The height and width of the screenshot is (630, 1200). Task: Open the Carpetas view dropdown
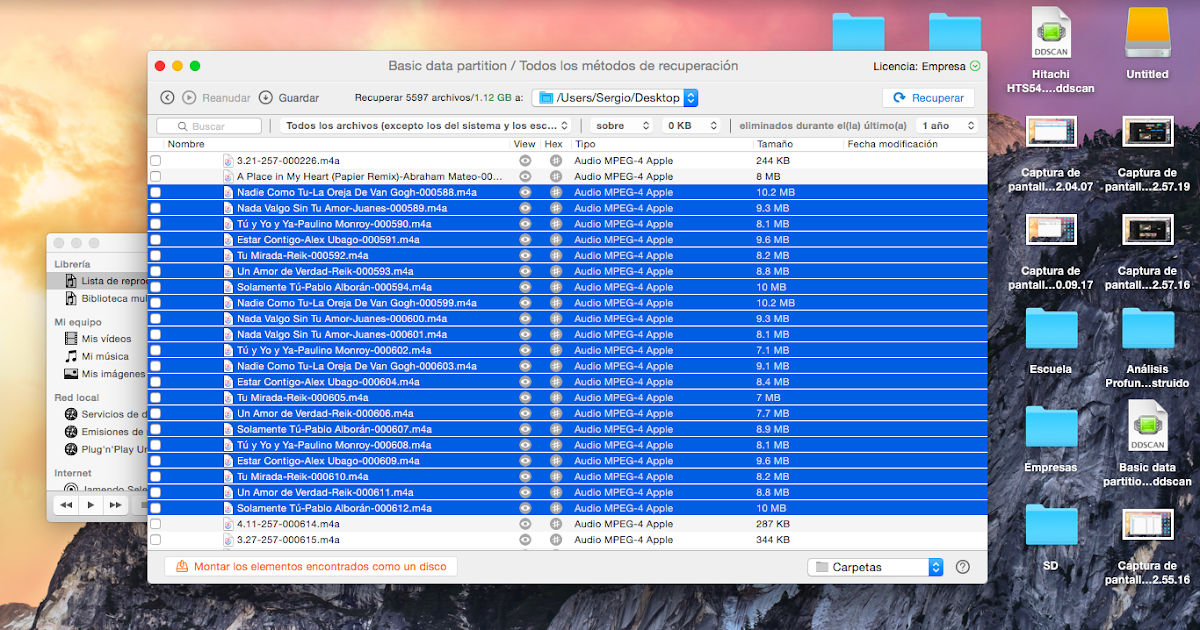[875, 567]
